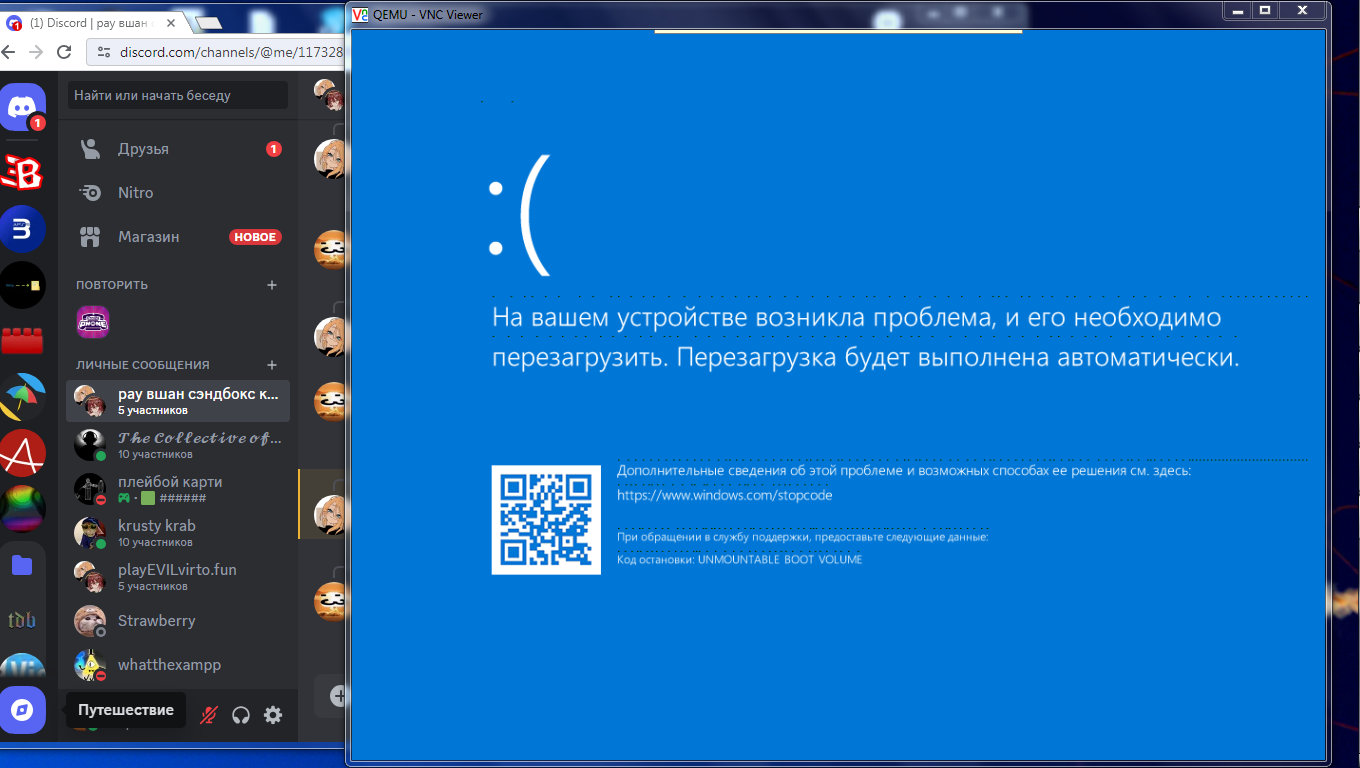Open the umbrella server icon
1360x768 pixels.
pos(22,397)
